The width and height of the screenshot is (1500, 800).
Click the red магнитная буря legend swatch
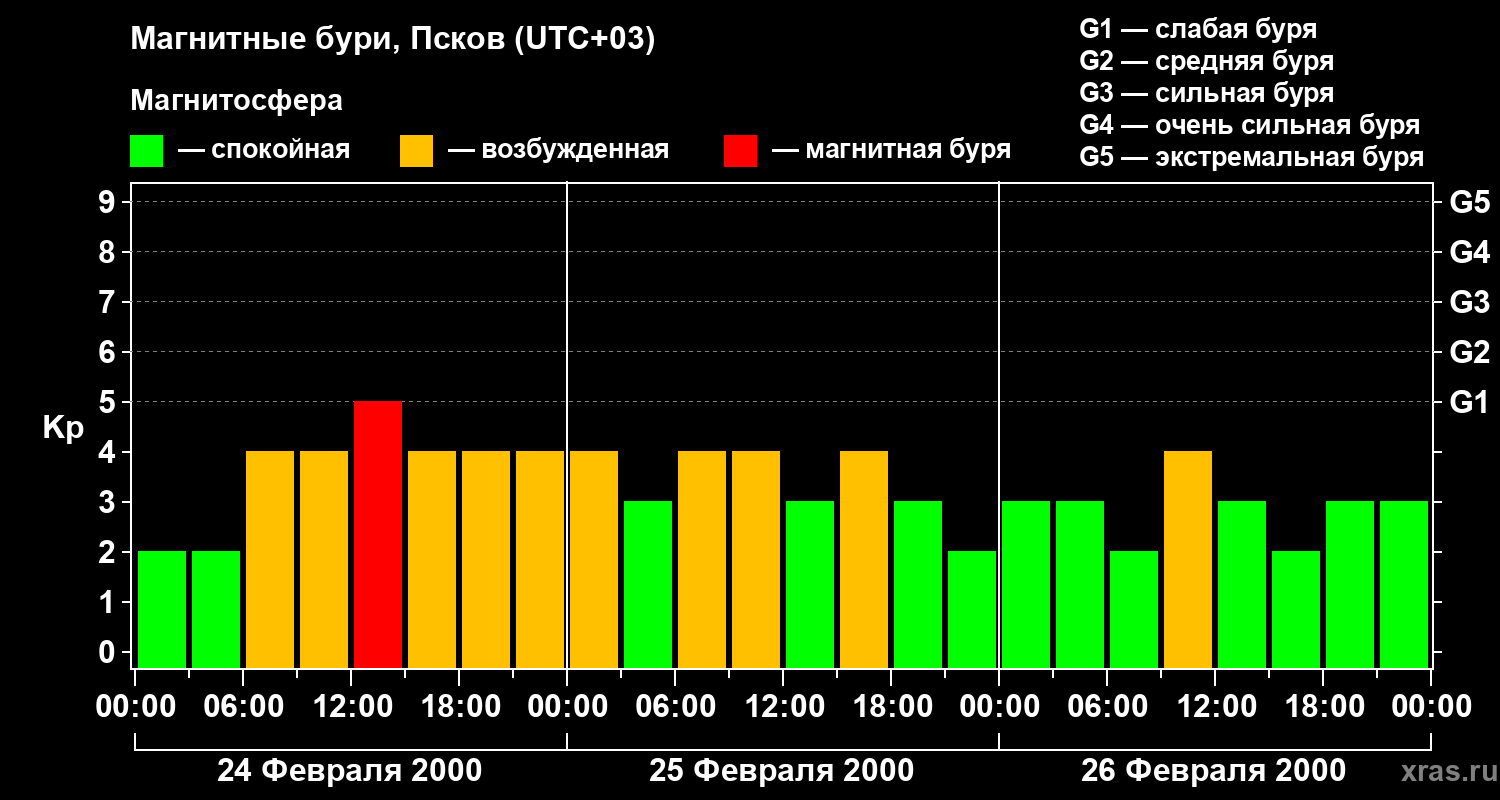point(740,151)
